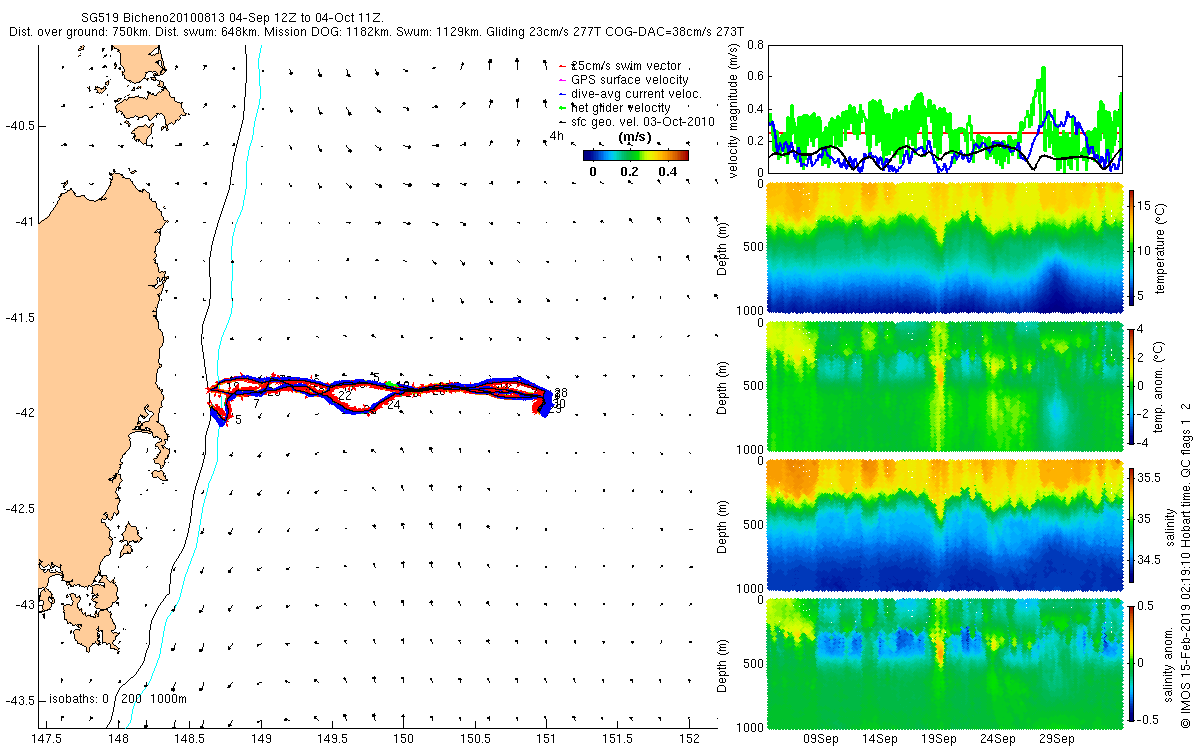The width and height of the screenshot is (1200, 750).
Task: Click the 'Dist. over ground: 750km' summary line
Action: 377,32
